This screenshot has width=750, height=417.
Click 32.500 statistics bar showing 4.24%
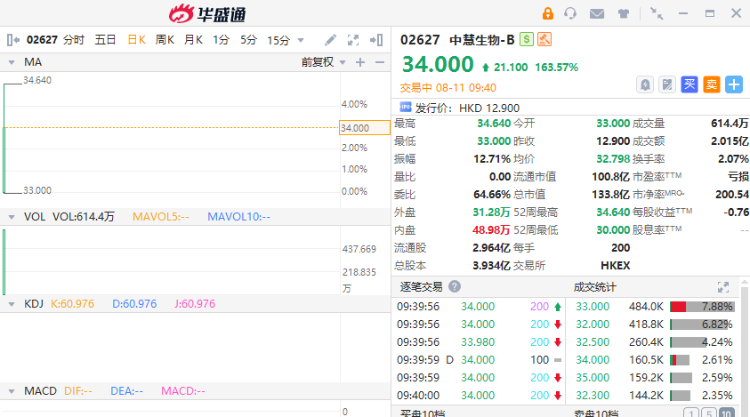tap(701, 342)
